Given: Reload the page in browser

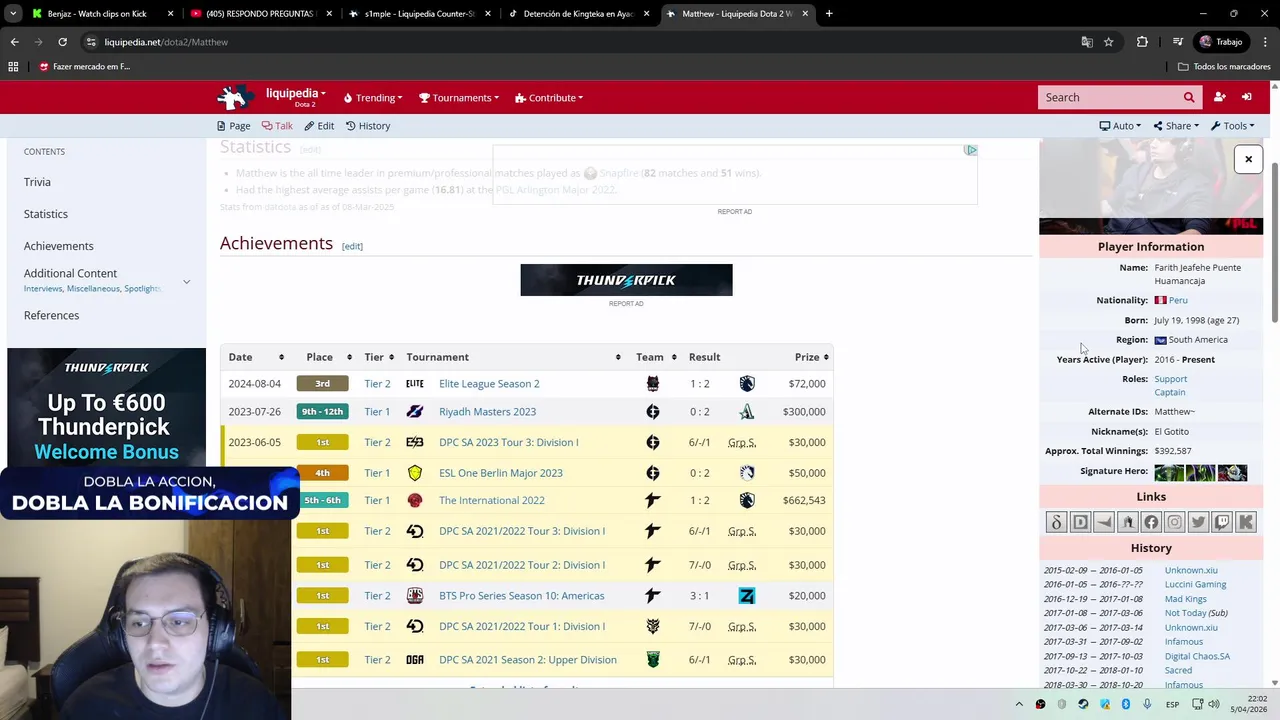Looking at the screenshot, I should (62, 42).
